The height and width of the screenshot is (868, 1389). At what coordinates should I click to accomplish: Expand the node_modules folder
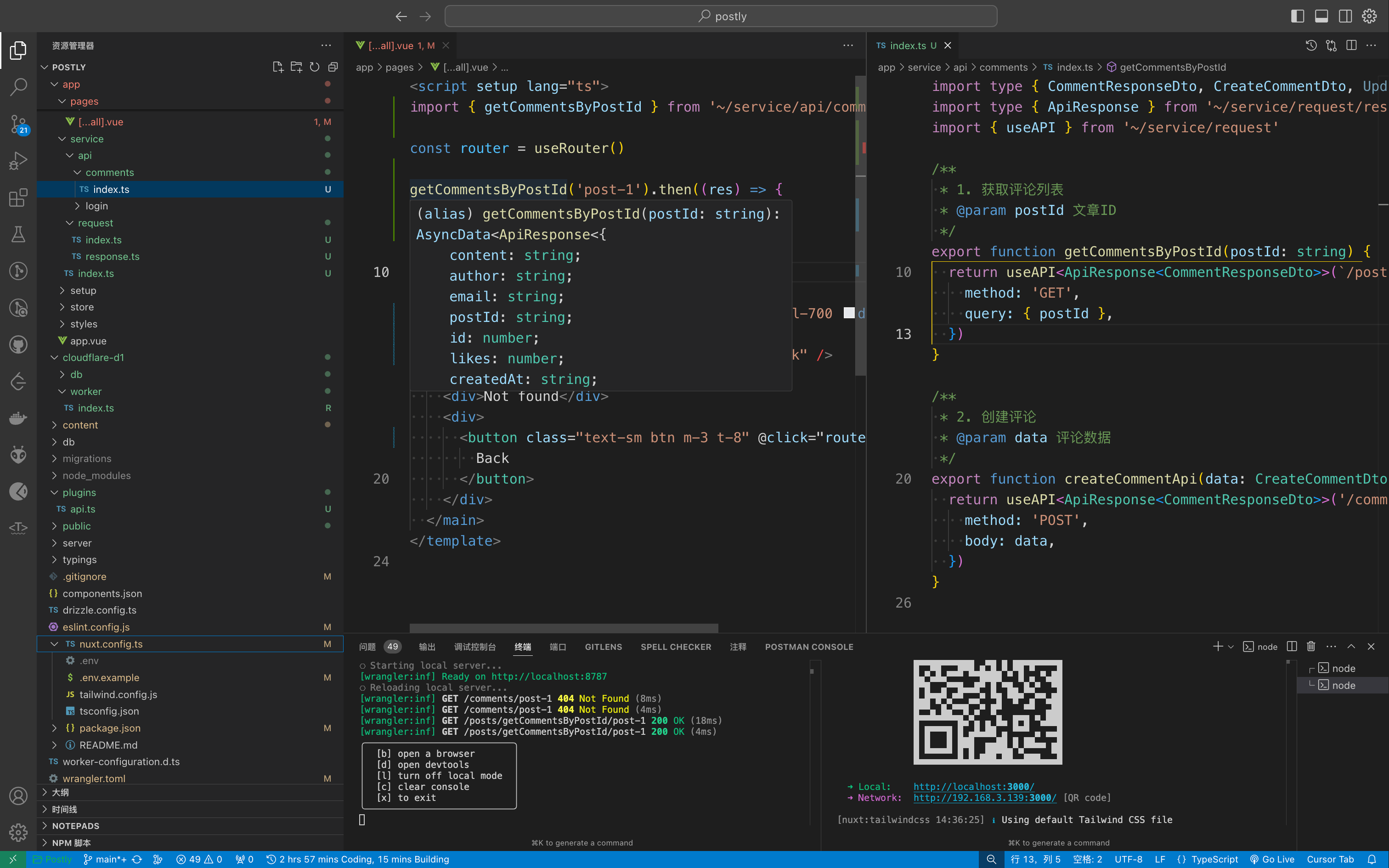[96, 475]
